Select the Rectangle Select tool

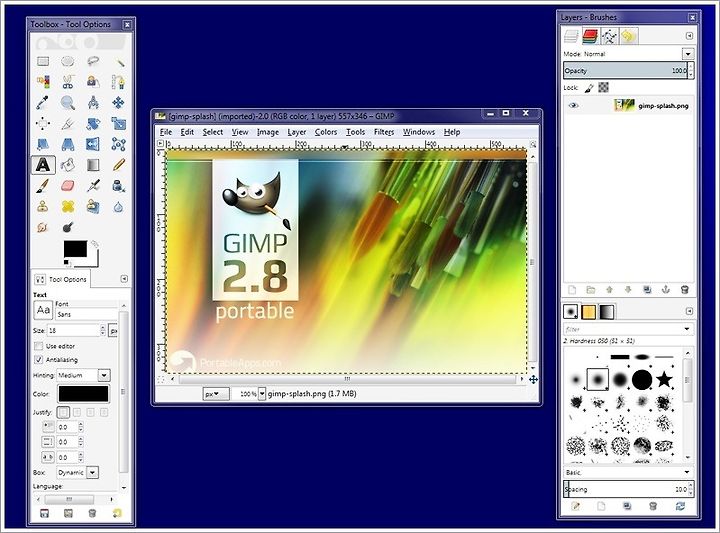pos(43,61)
